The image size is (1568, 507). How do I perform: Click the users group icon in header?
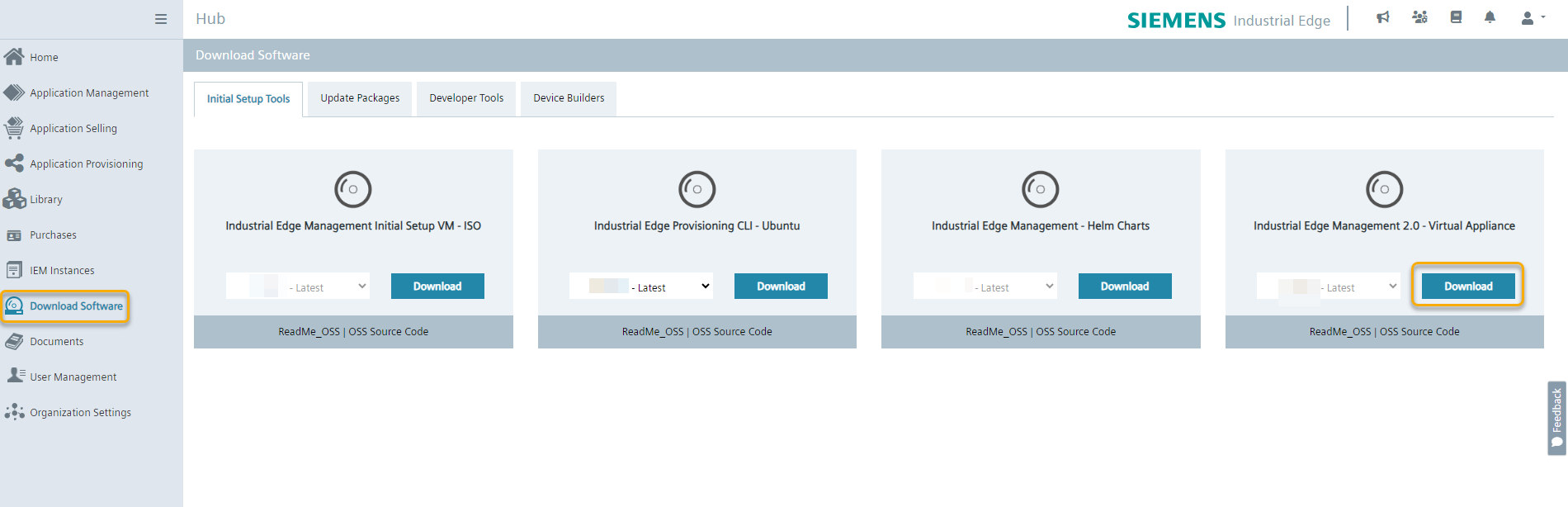coord(1419,17)
